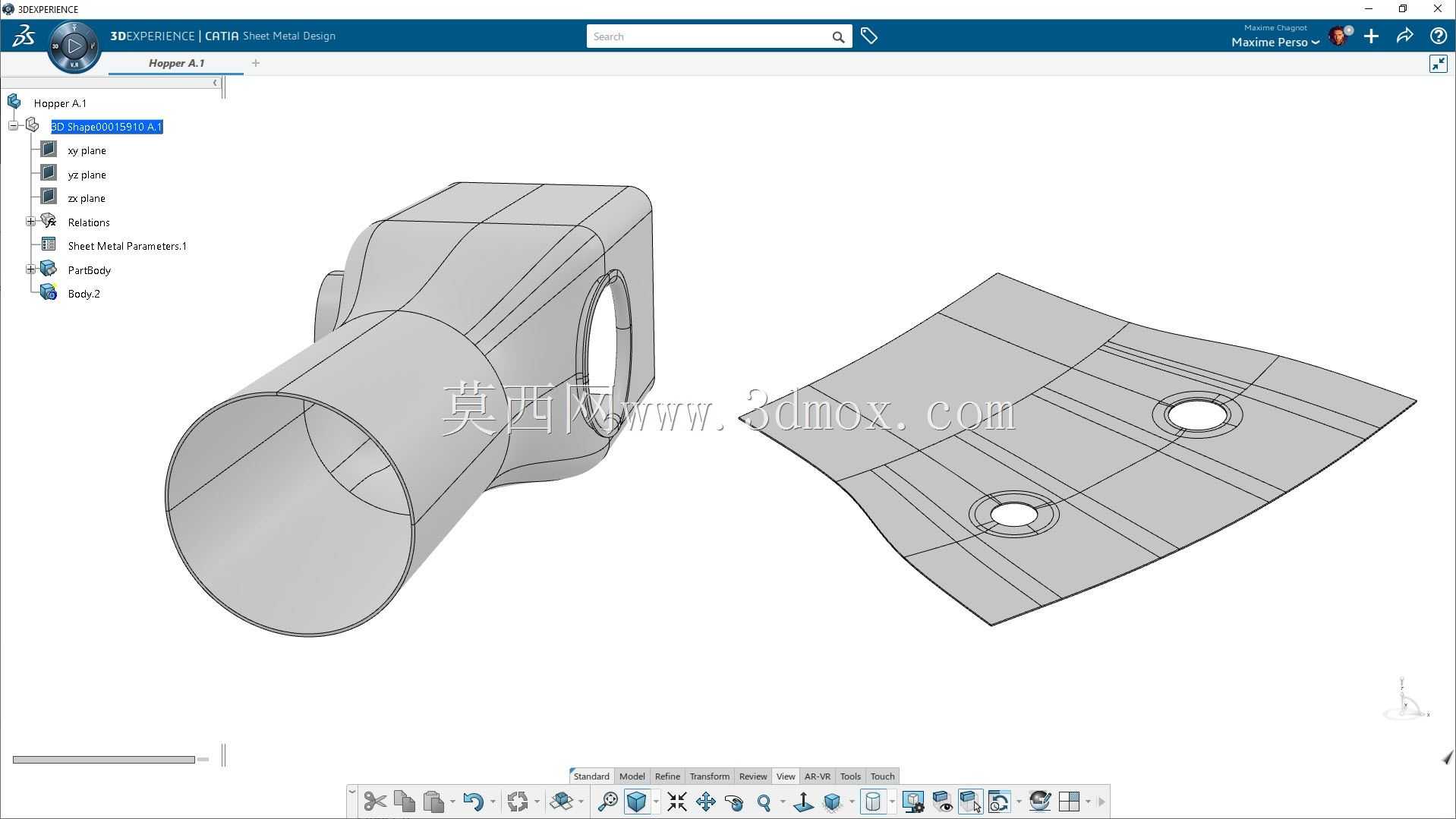Click the Paste icon in the toolbar
Viewport: 1456px width, 819px height.
pyautogui.click(x=433, y=802)
